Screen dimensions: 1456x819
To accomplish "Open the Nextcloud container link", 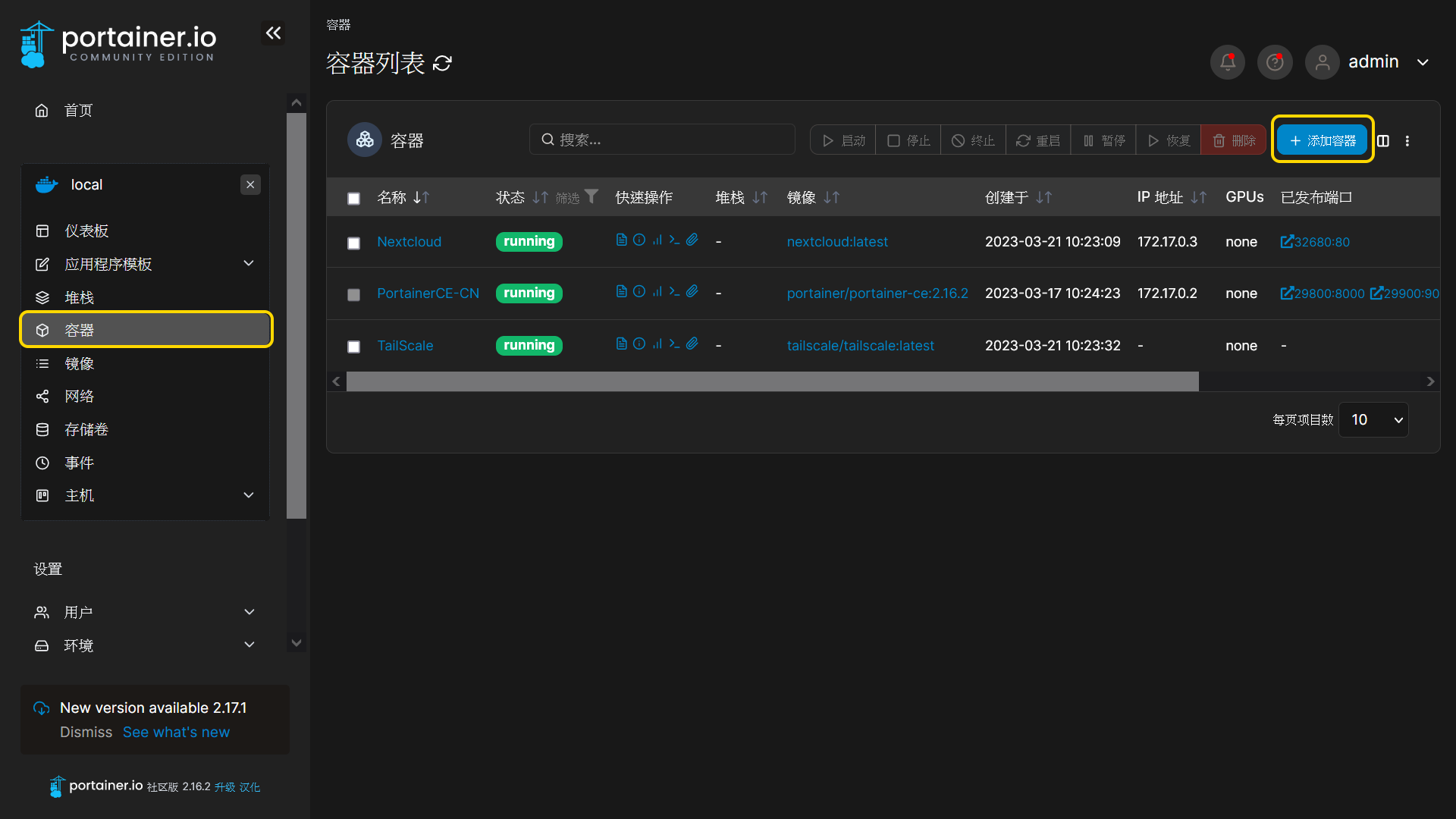I will [x=409, y=242].
